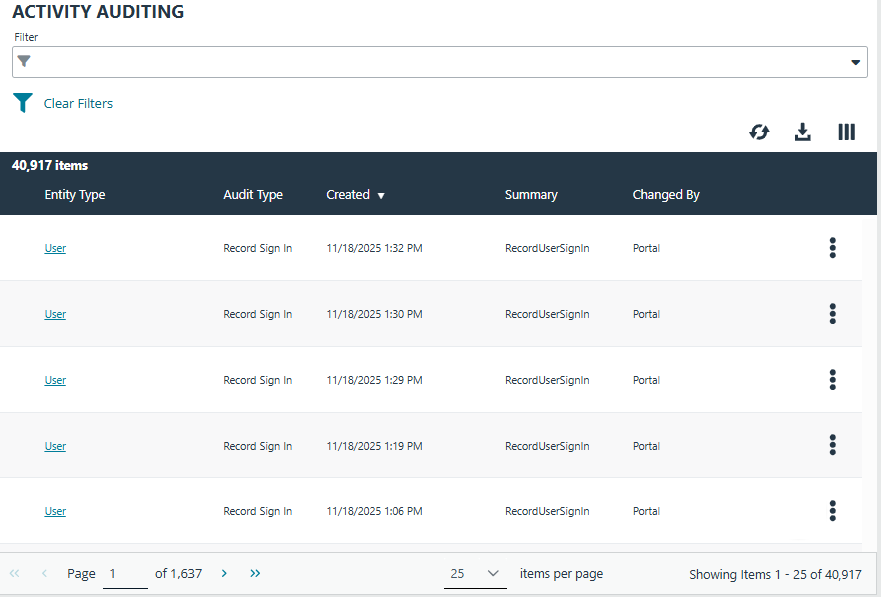Click the download export icon
The height and width of the screenshot is (597, 881).
802,131
